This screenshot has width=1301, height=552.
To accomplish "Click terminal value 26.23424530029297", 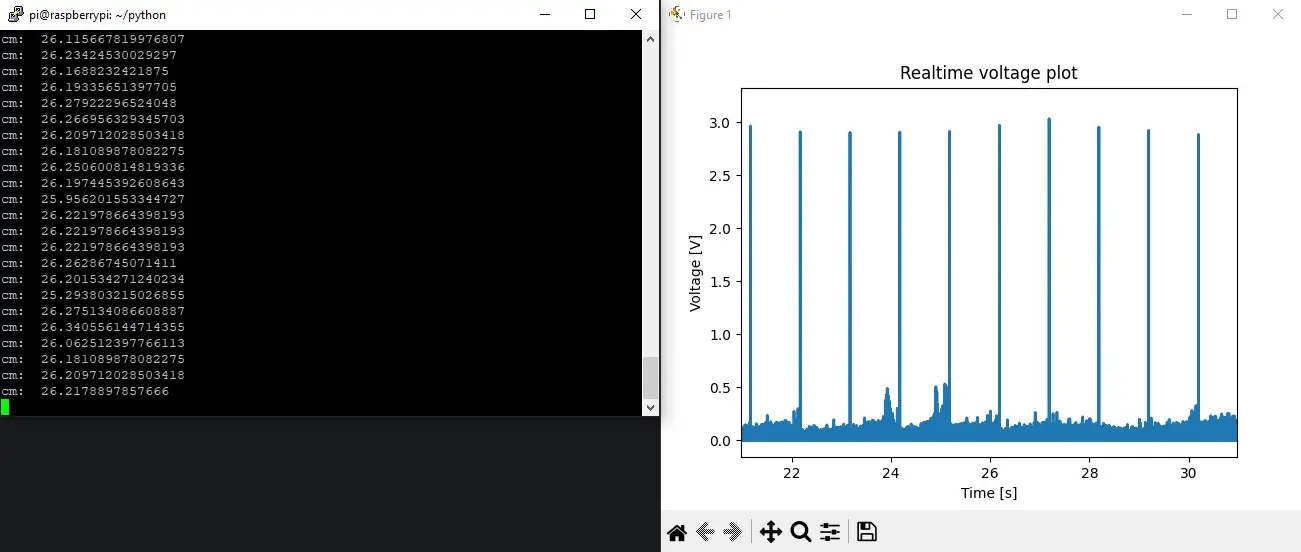I will tap(109, 55).
